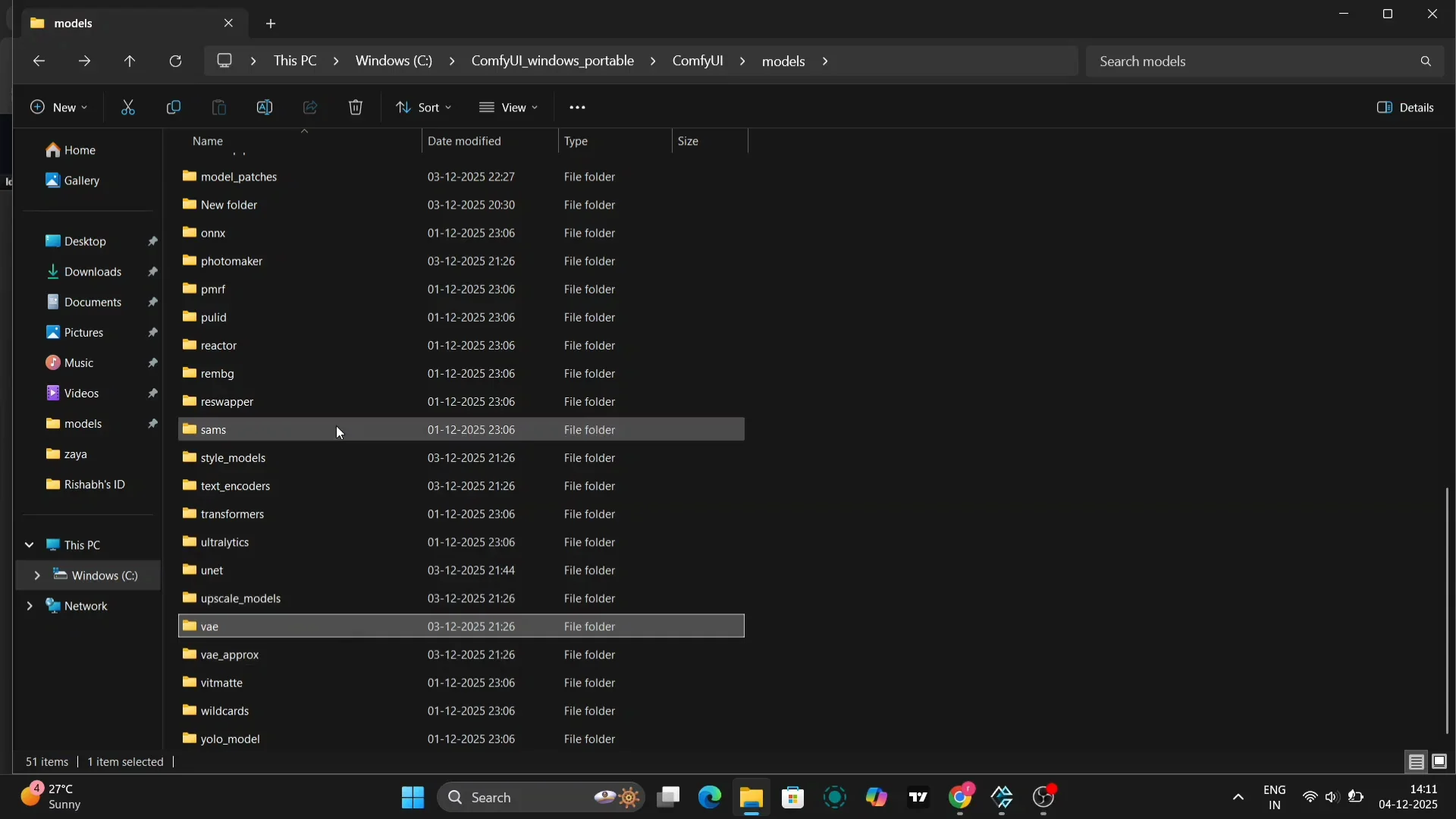Open OBS Studio from the taskbar
1456x819 pixels.
(1045, 798)
